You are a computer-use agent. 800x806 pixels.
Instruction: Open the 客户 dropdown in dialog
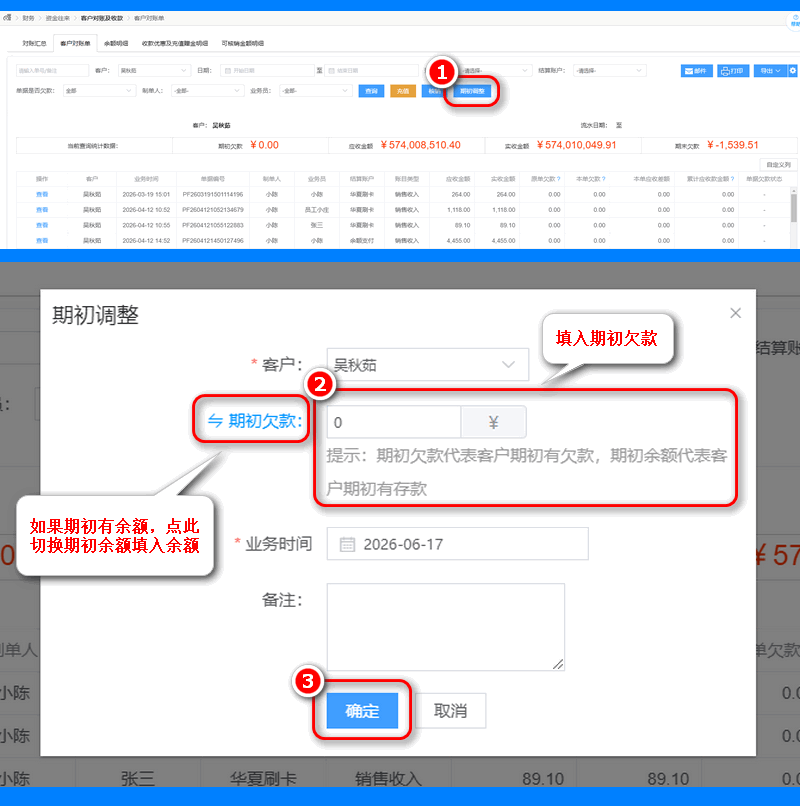click(x=427, y=365)
